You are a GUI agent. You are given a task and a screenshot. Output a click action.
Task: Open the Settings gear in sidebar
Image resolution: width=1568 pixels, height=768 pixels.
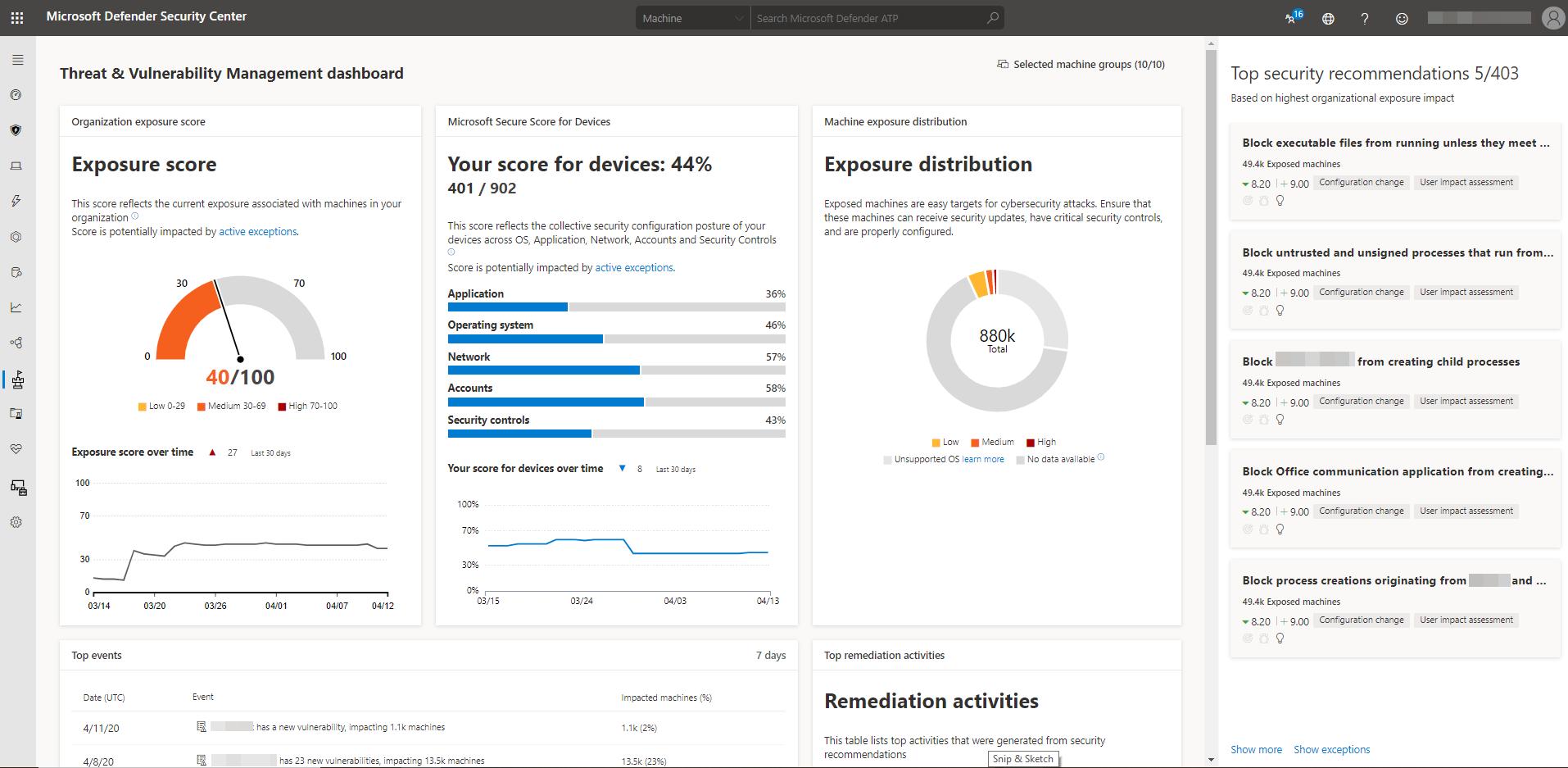tap(16, 522)
